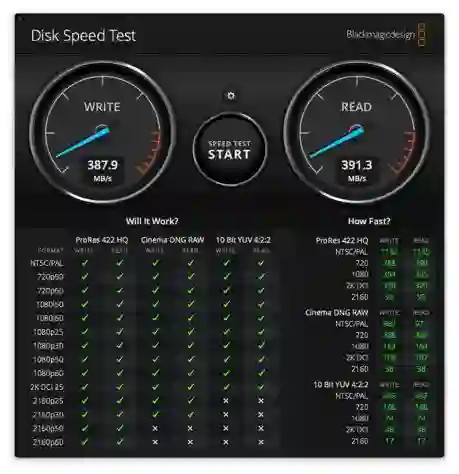
Task: Click the Speed Test Start button
Action: 230,150
